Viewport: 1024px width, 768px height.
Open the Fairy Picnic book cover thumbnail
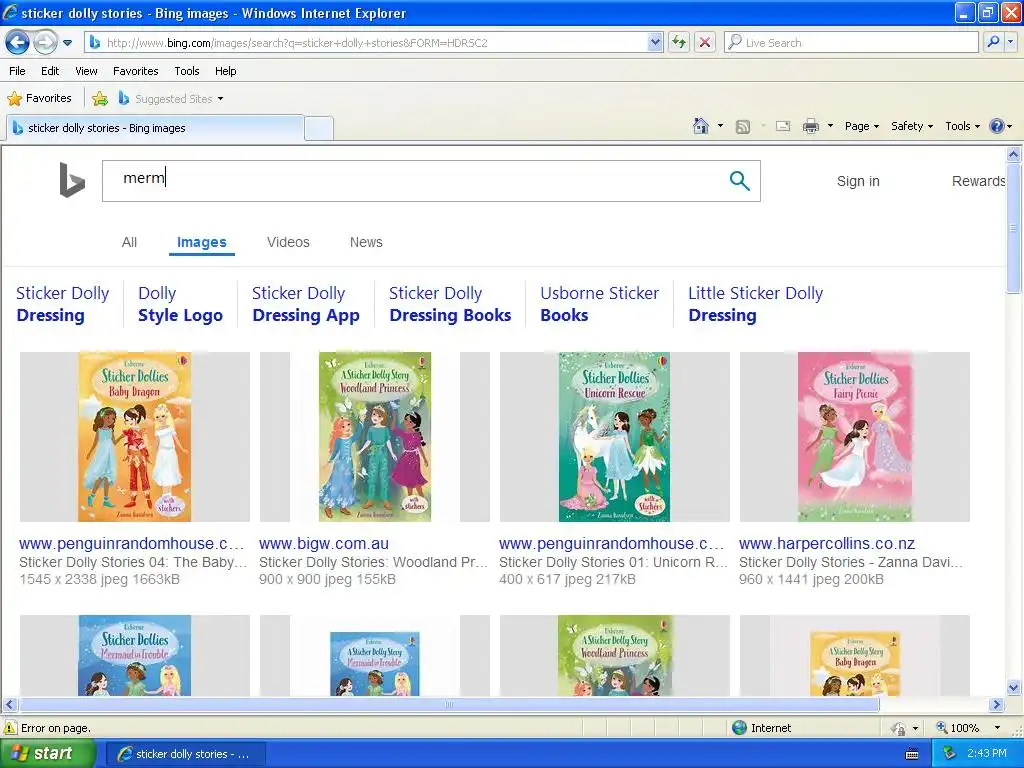coord(855,437)
